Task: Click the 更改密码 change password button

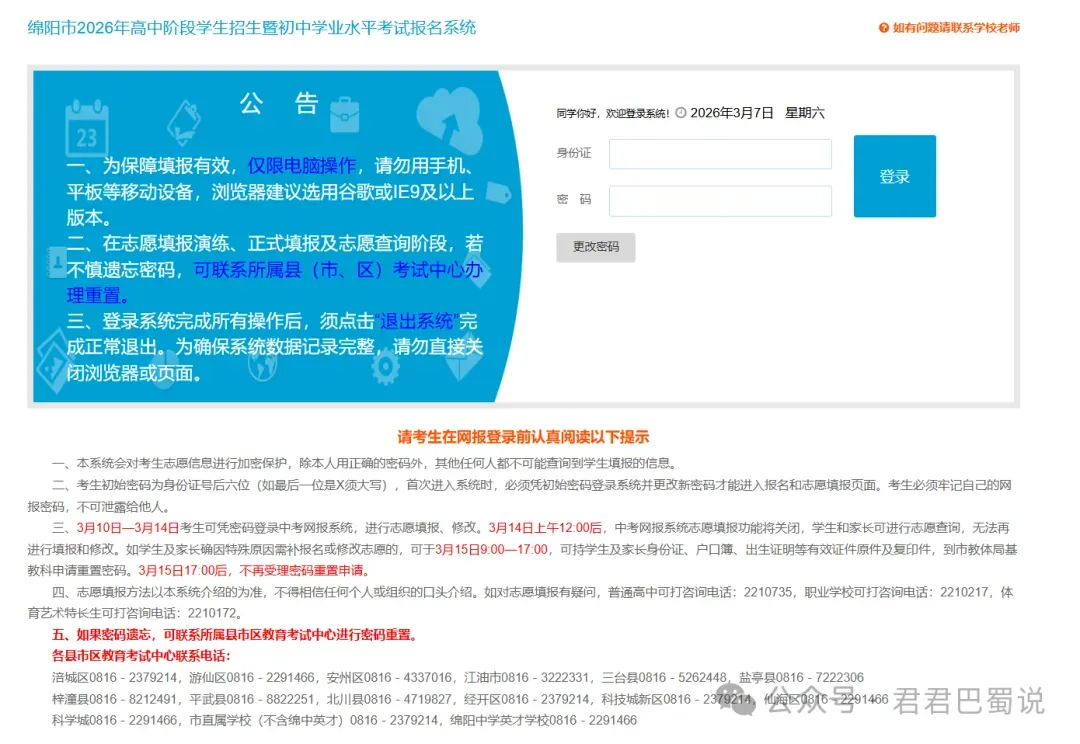Action: 595,247
